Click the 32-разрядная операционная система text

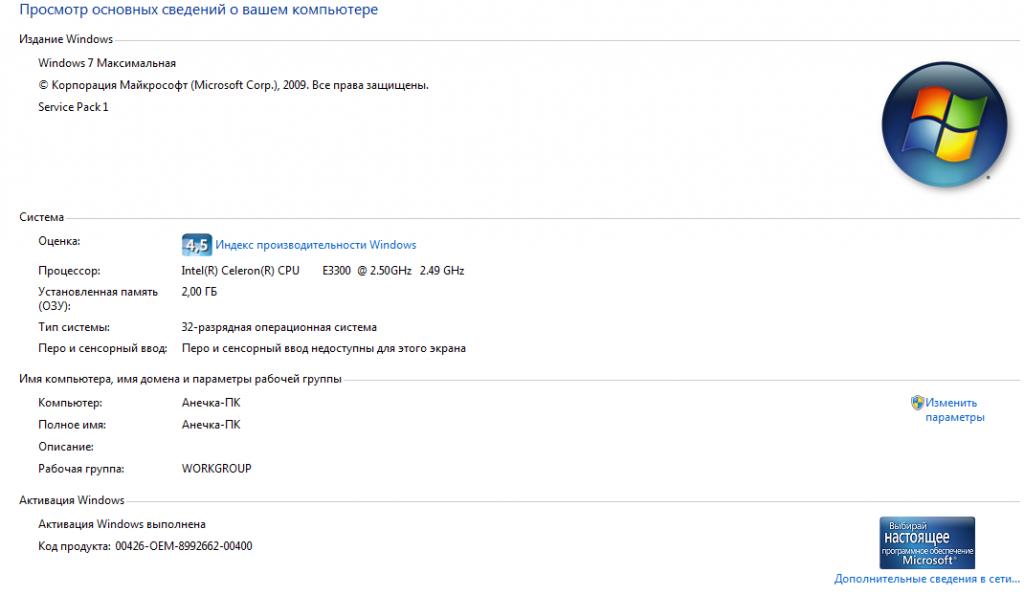(279, 327)
